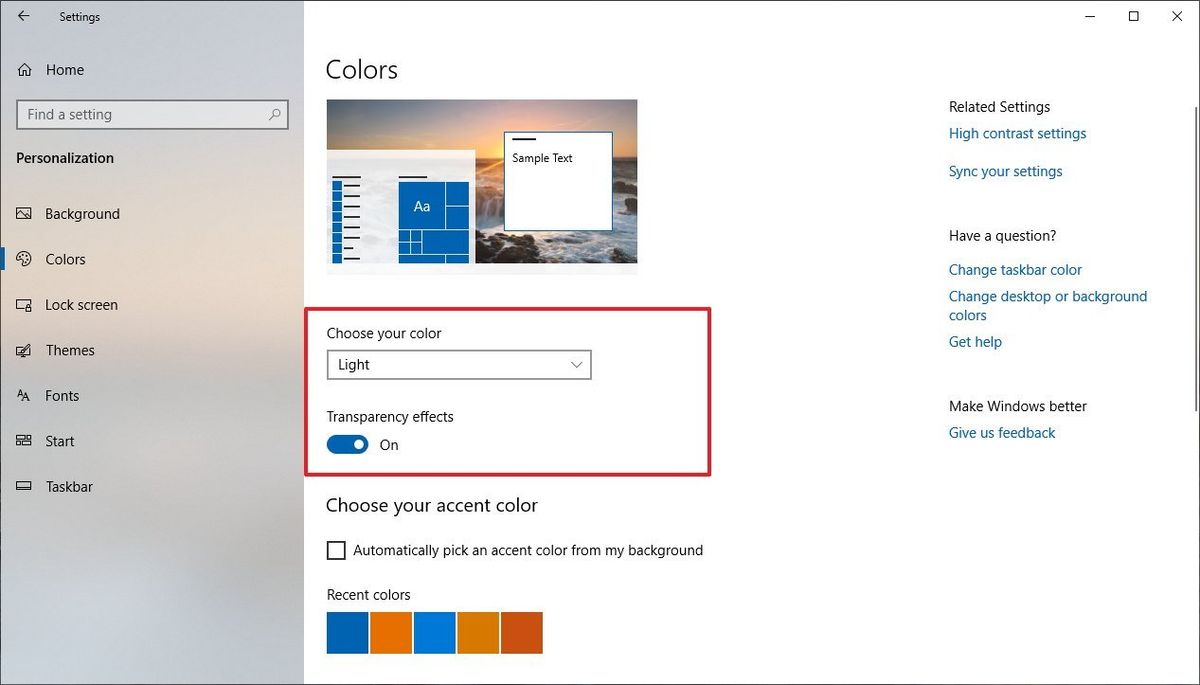The height and width of the screenshot is (685, 1200).
Task: Click the Lock screen icon
Action: click(x=22, y=304)
